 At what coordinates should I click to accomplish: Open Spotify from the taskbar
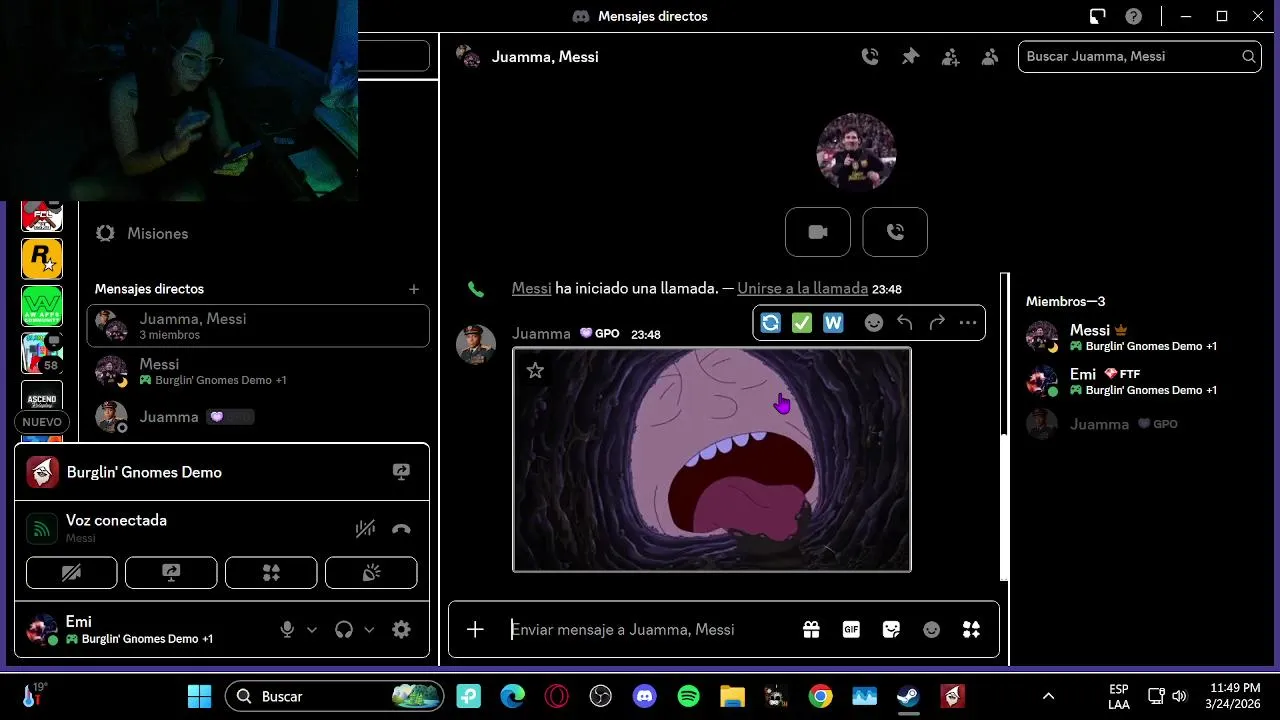688,696
